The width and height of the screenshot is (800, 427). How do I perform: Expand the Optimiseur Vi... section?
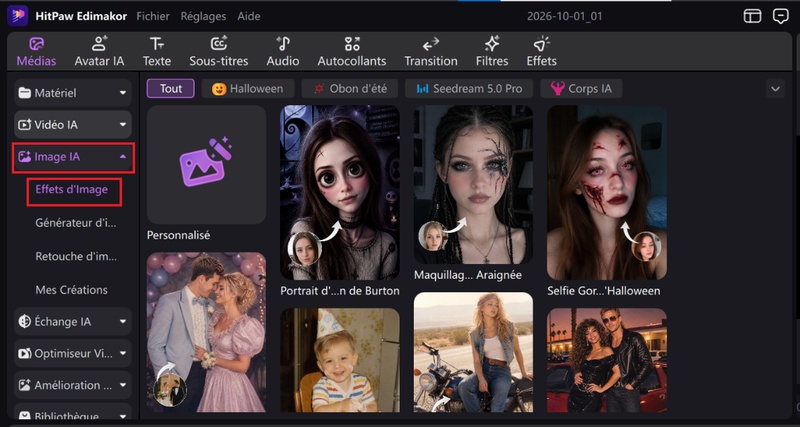click(x=73, y=353)
